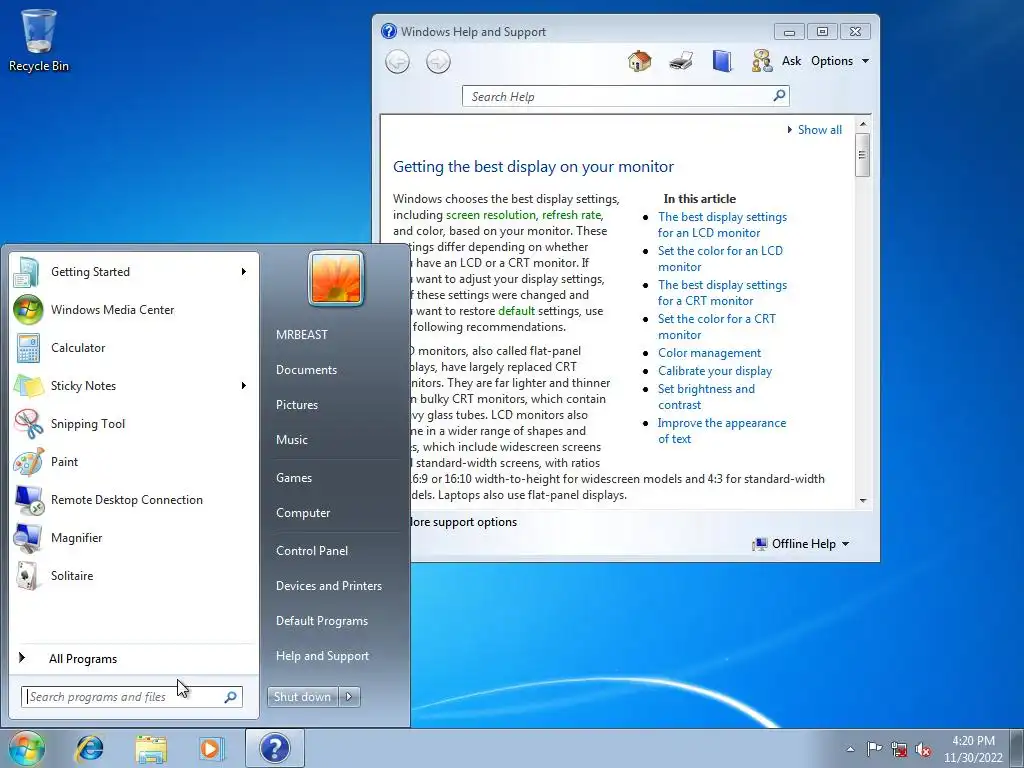Browse Help contents book icon
Image resolution: width=1024 pixels, height=768 pixels.
click(x=722, y=61)
